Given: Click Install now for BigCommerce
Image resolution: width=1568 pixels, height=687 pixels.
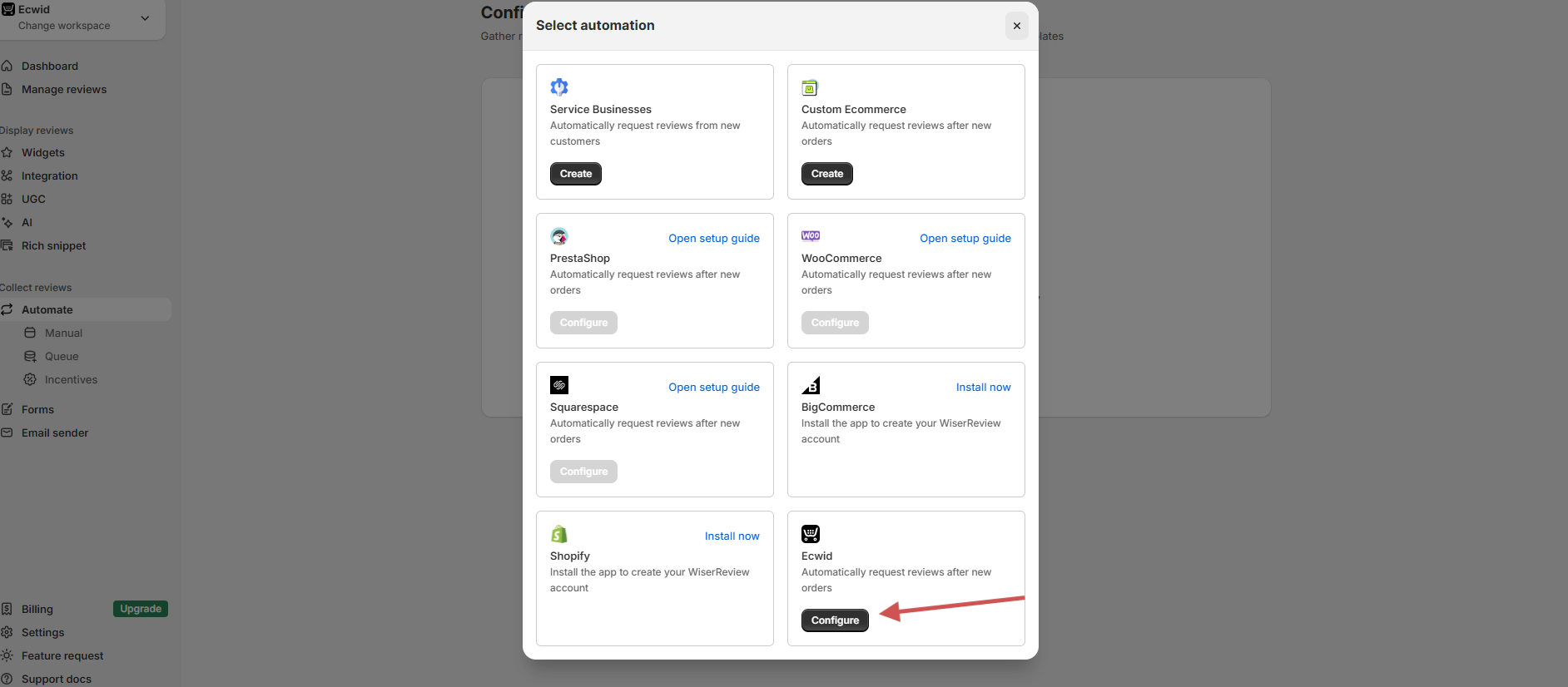Looking at the screenshot, I should click(x=983, y=388).
